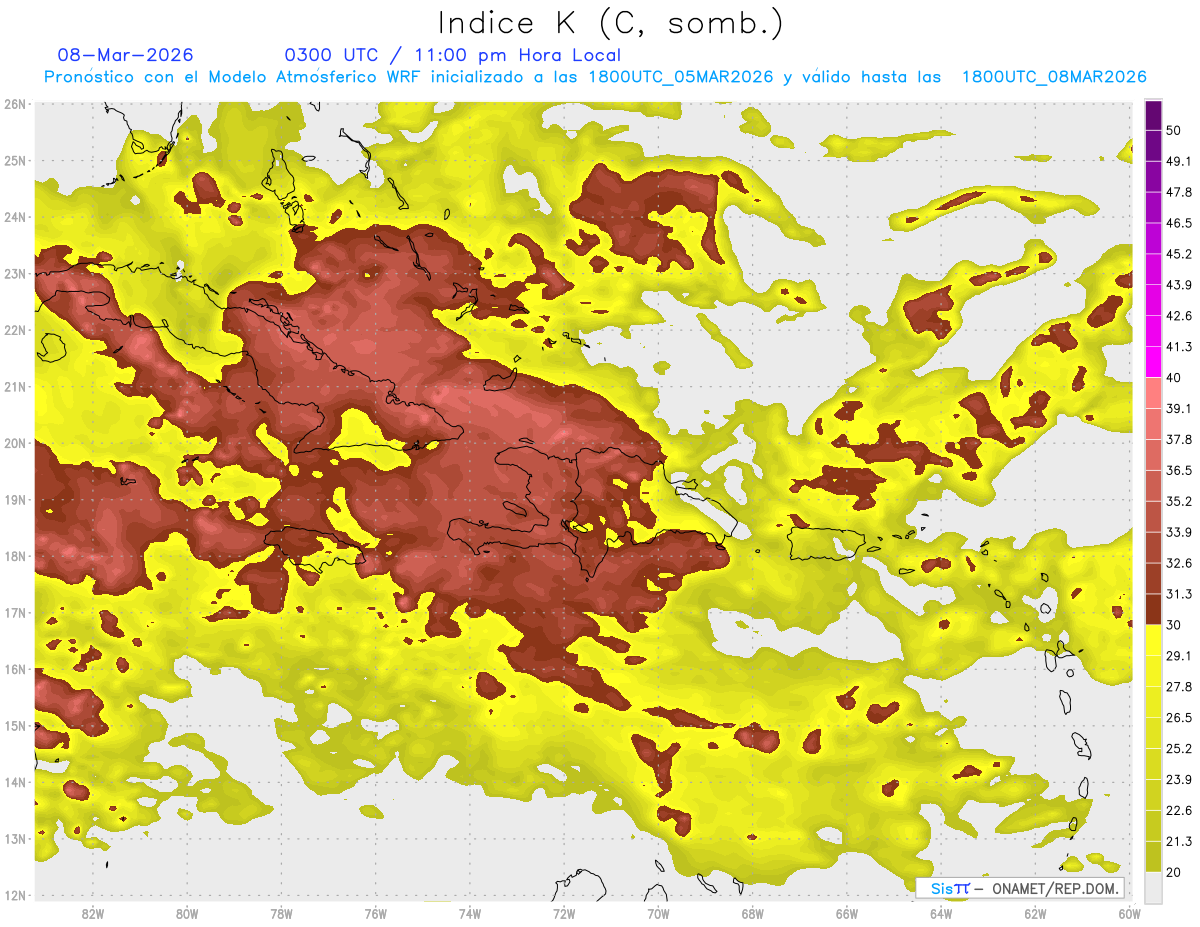Click the '30' colorbar value
This screenshot has width=1200, height=927.
1174,625
